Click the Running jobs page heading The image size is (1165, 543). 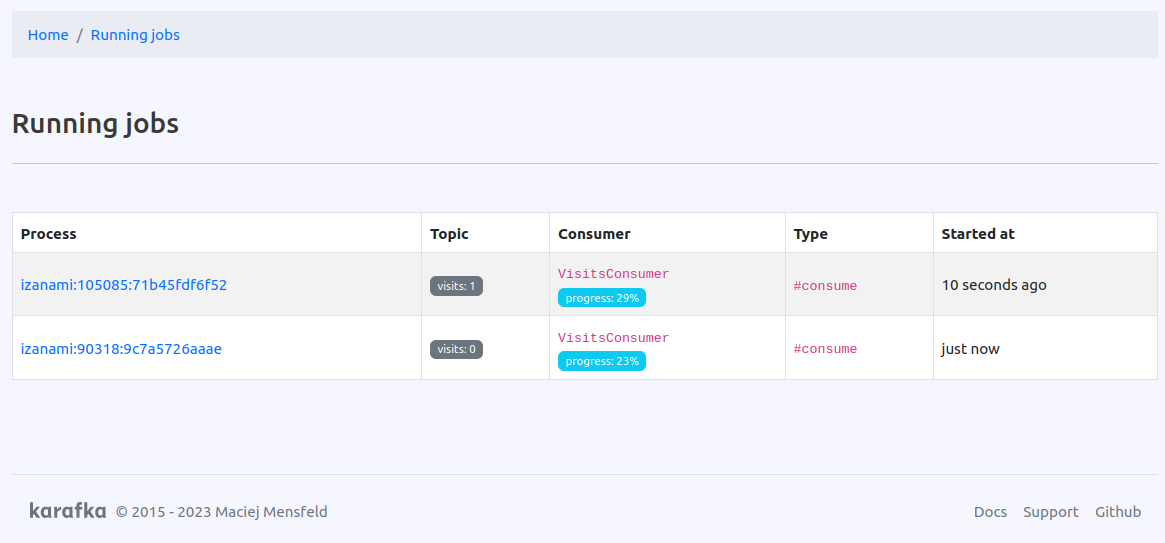pyautogui.click(x=95, y=123)
